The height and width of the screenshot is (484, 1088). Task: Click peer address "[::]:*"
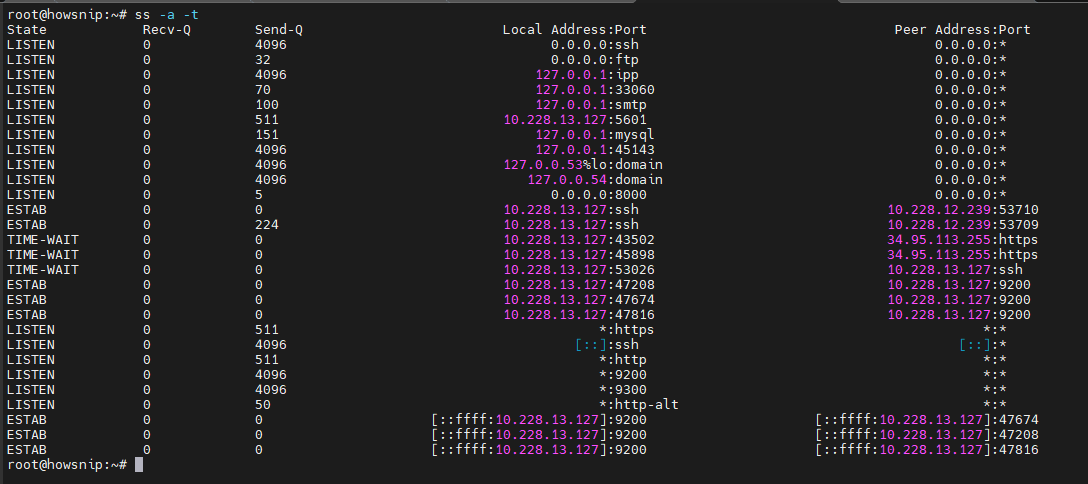pyautogui.click(x=983, y=345)
